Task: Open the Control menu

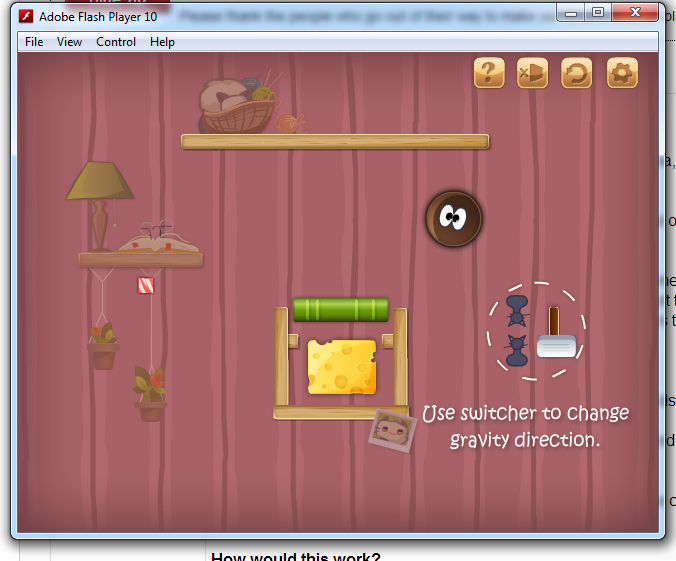Action: click(x=116, y=42)
